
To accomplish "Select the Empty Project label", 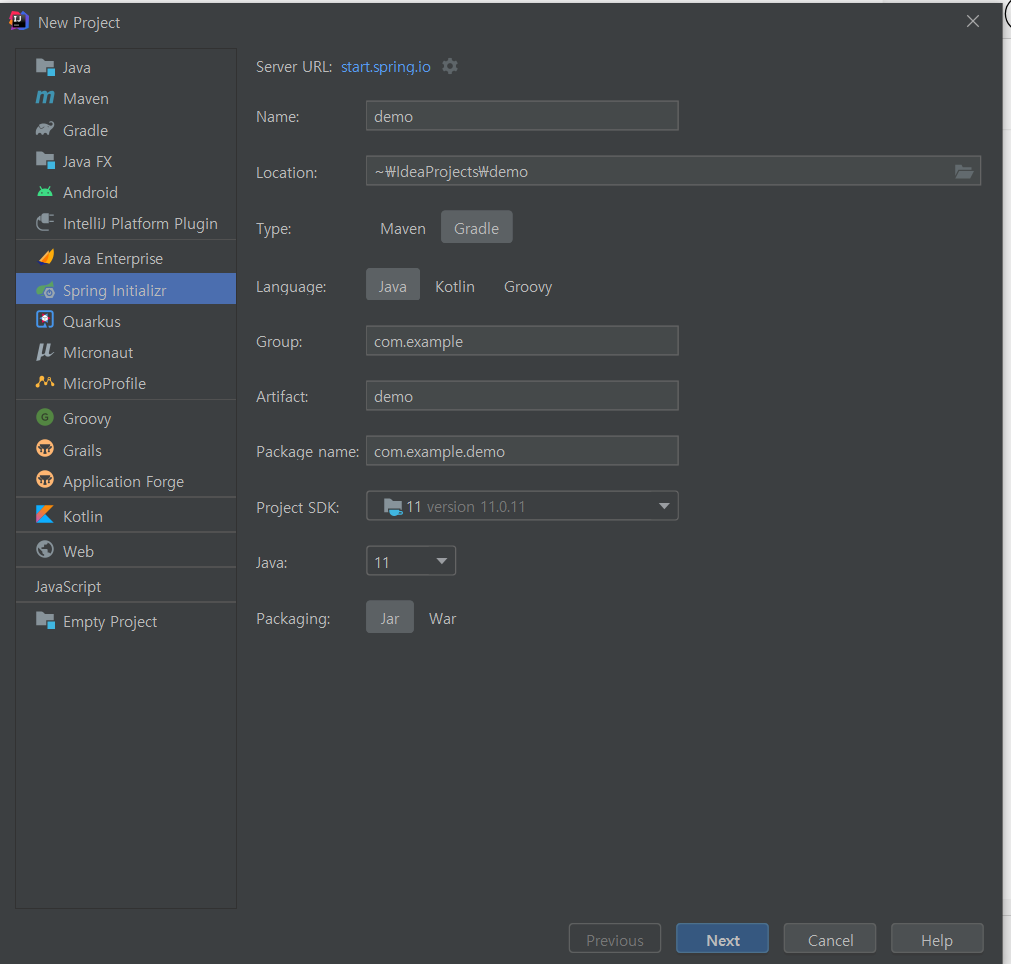I will click(x=110, y=622).
